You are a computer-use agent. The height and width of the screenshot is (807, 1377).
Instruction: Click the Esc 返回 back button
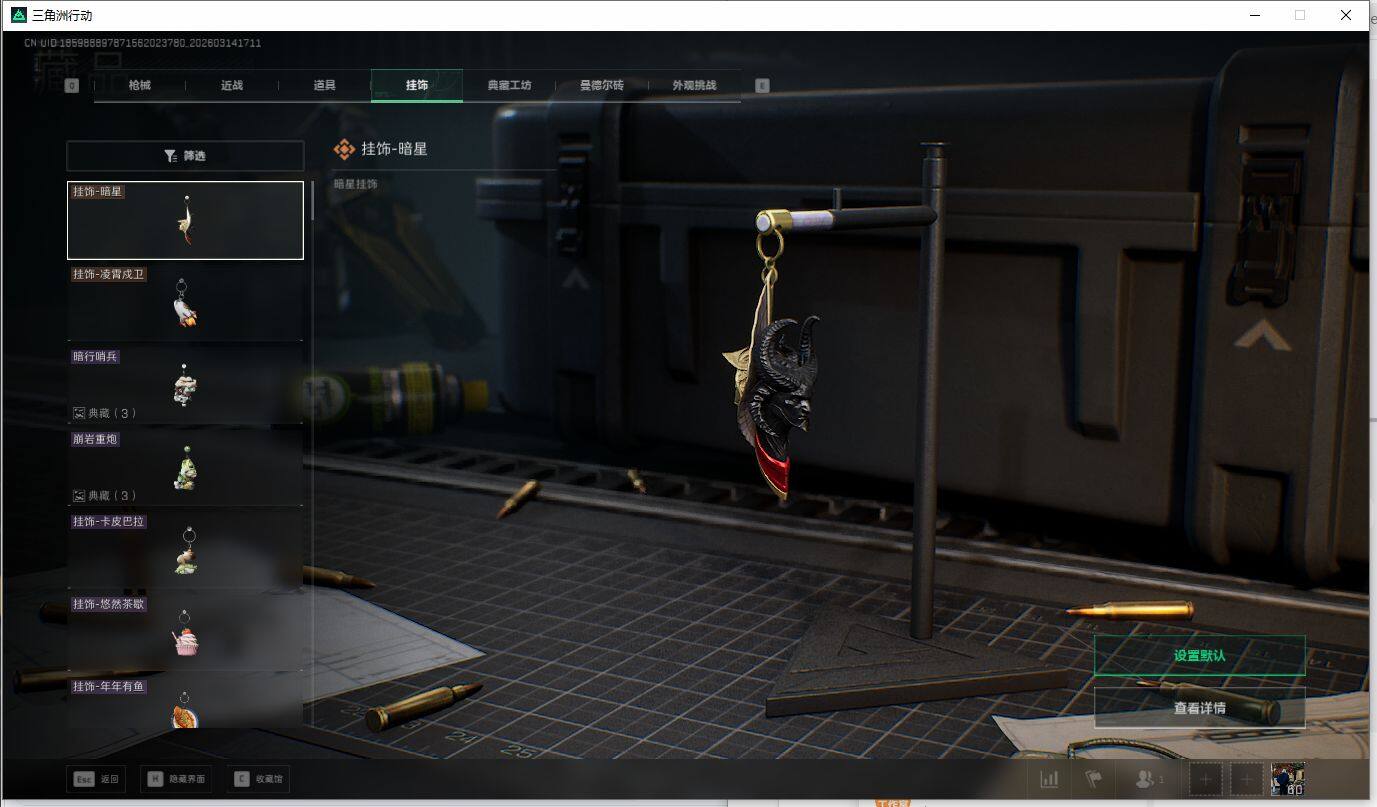97,779
